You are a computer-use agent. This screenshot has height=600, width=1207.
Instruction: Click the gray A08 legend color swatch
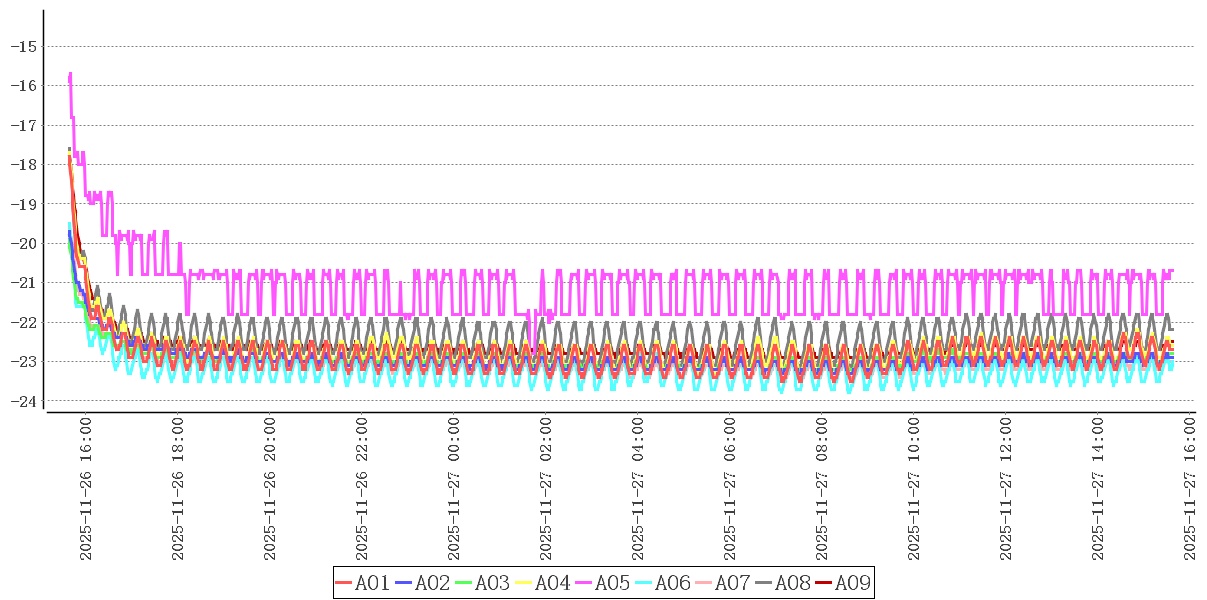pos(764,583)
